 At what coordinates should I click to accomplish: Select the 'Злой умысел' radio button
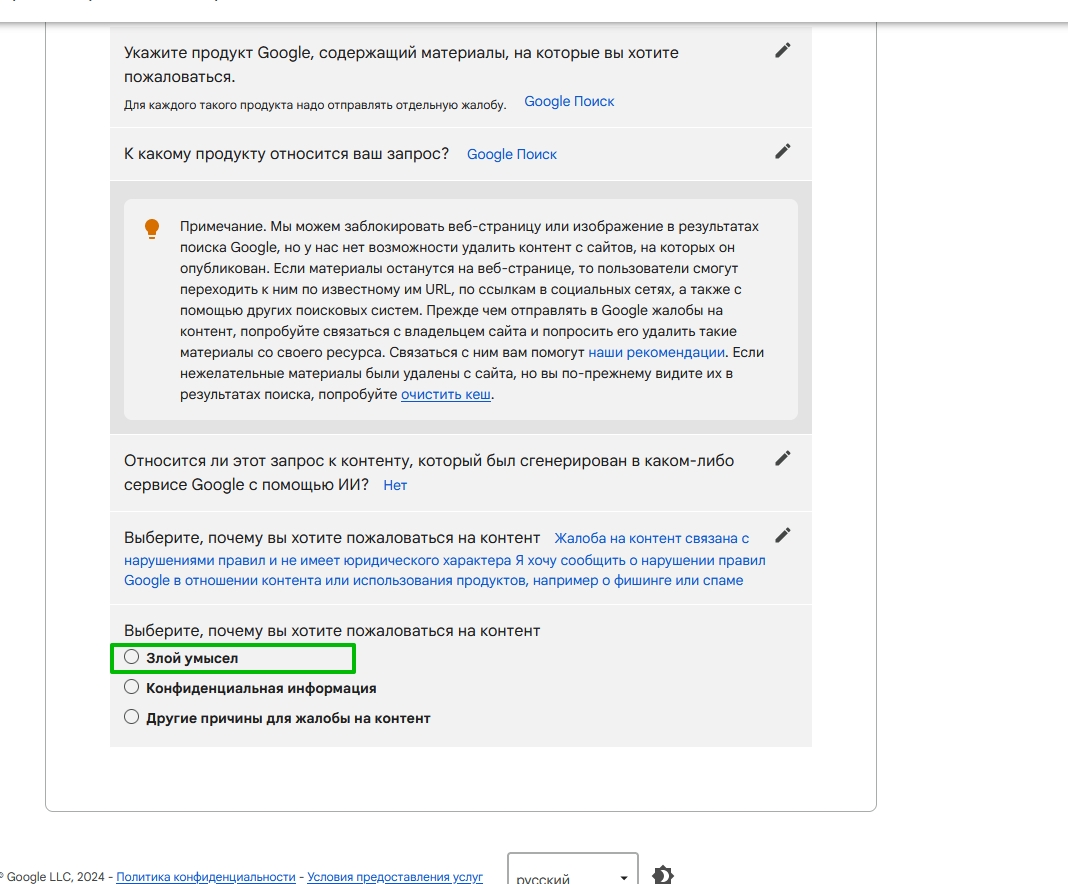click(x=131, y=658)
